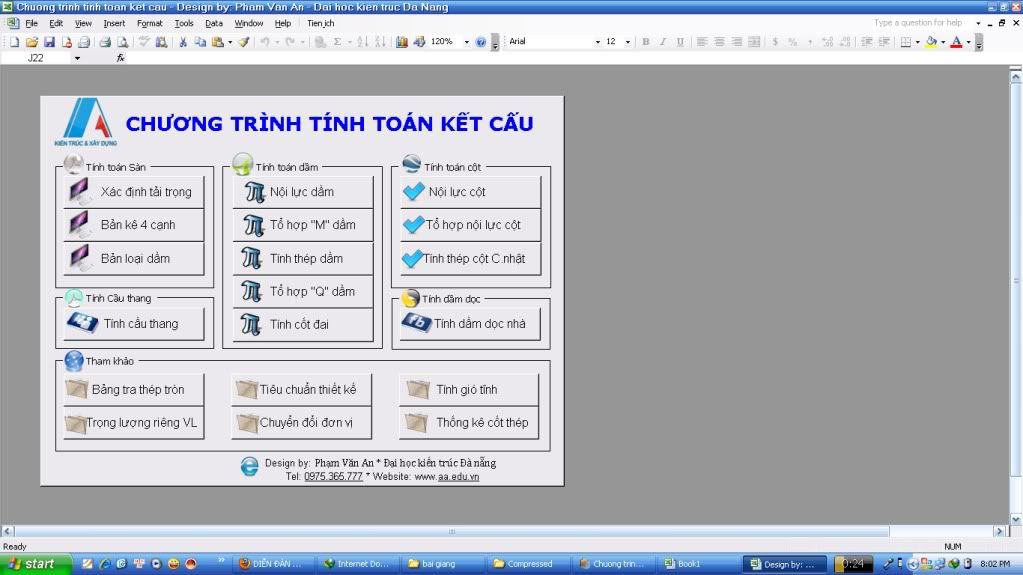Click the blue Help question mark icon
1023x575 pixels.
481,42
